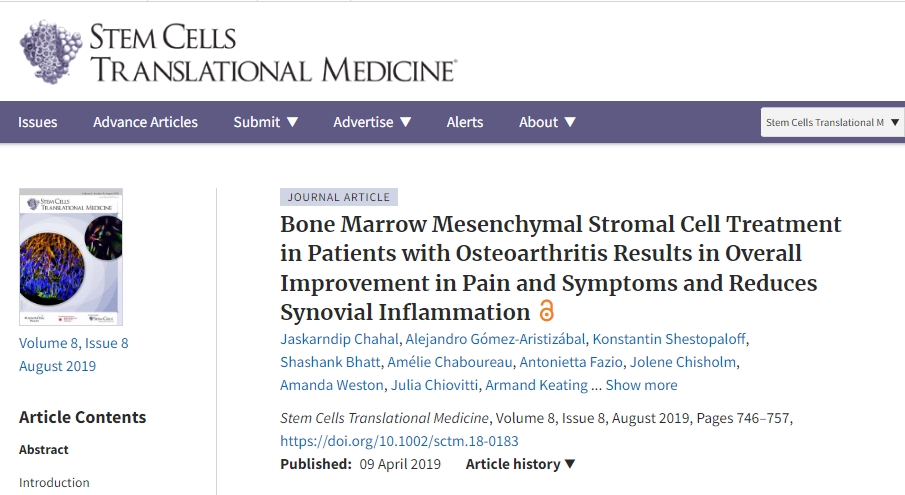Expand the Article history section

tap(521, 464)
